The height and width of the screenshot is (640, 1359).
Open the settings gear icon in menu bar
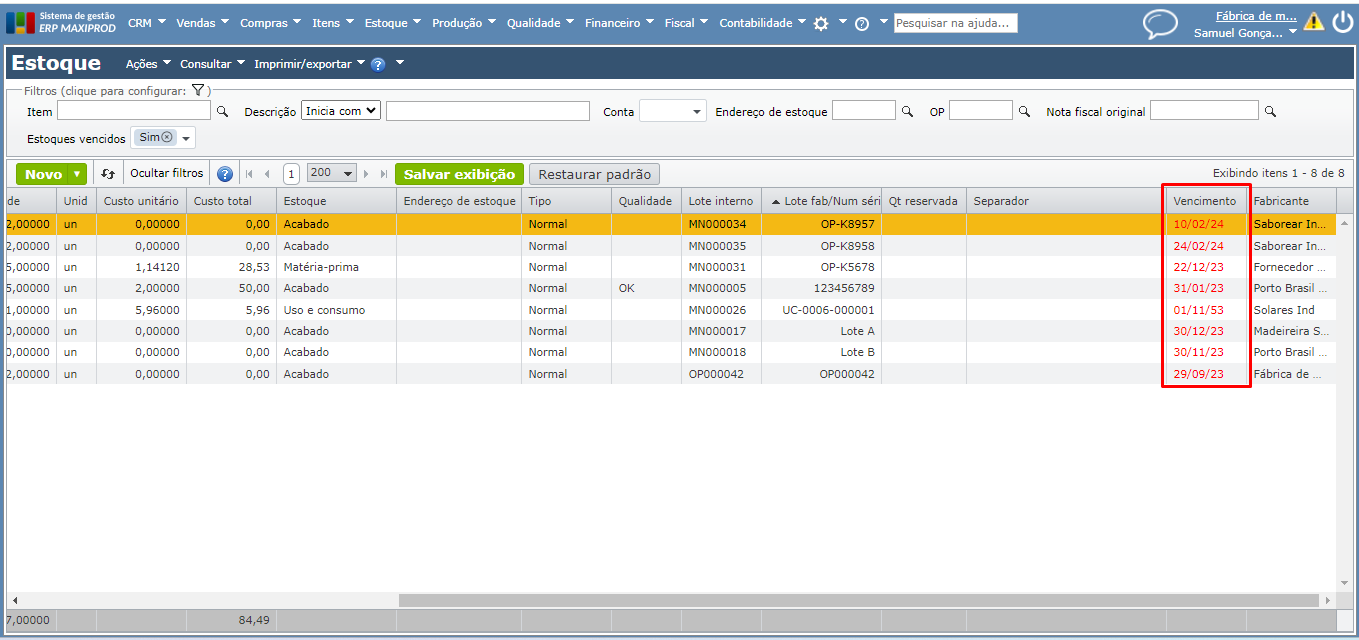click(x=821, y=23)
